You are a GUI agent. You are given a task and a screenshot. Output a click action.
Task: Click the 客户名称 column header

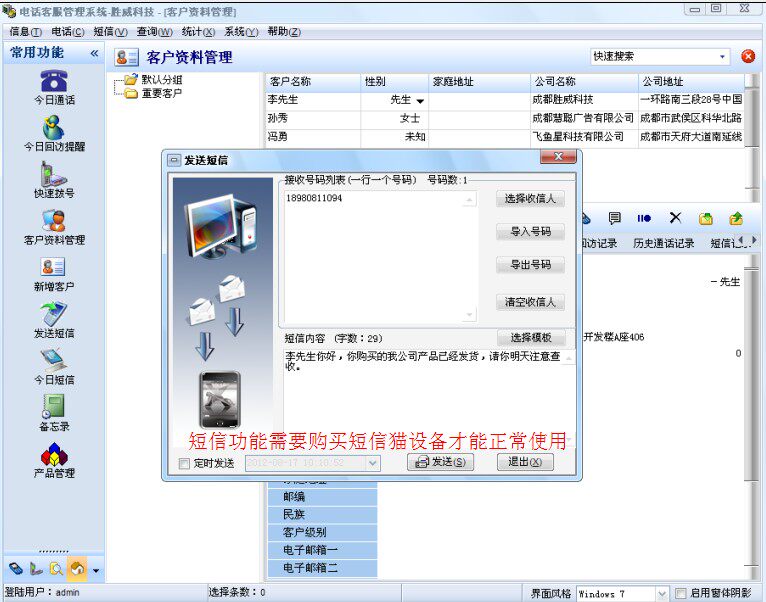click(x=314, y=82)
